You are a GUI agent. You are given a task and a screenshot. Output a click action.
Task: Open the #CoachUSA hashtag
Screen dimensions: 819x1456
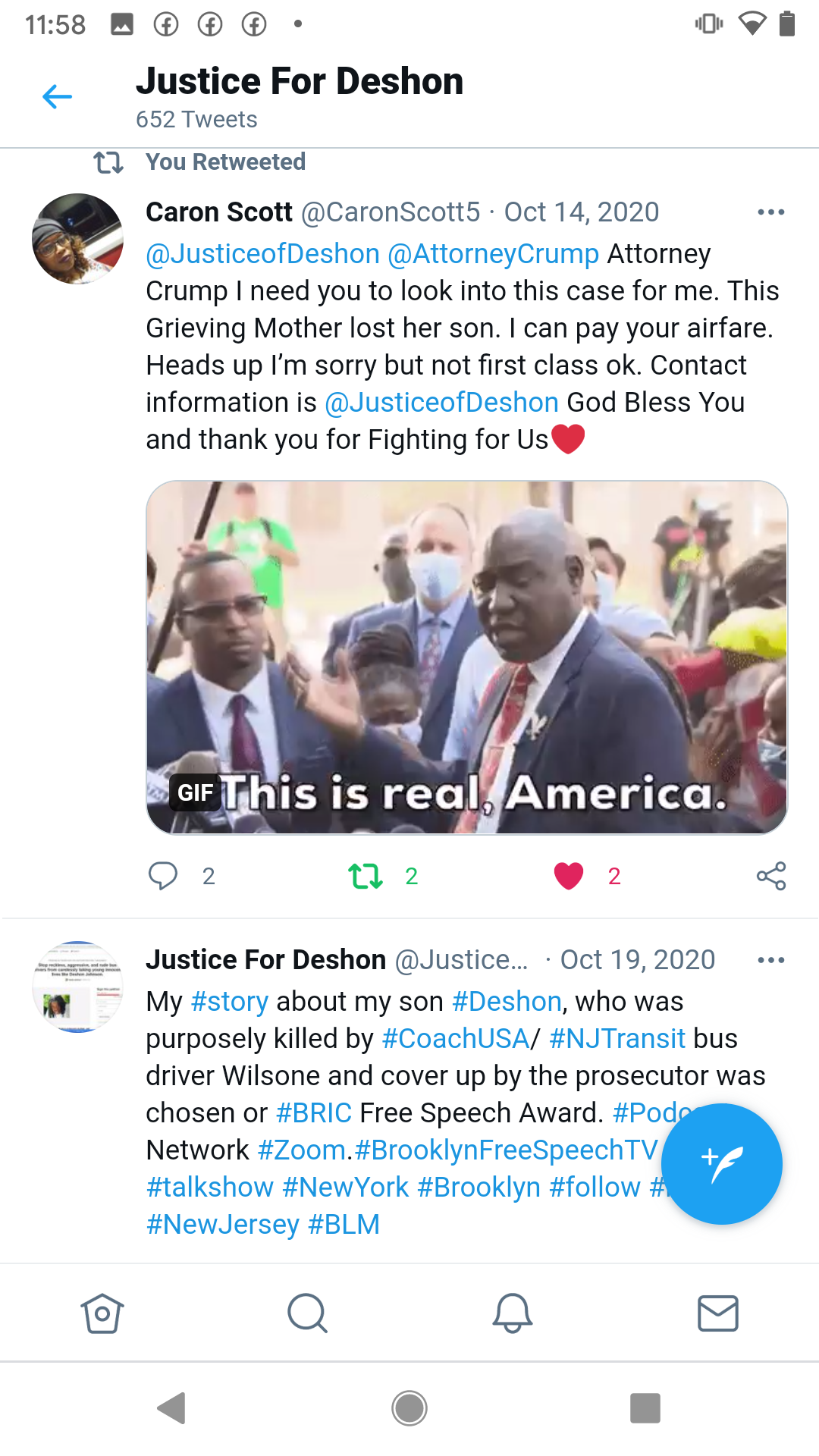(455, 1039)
